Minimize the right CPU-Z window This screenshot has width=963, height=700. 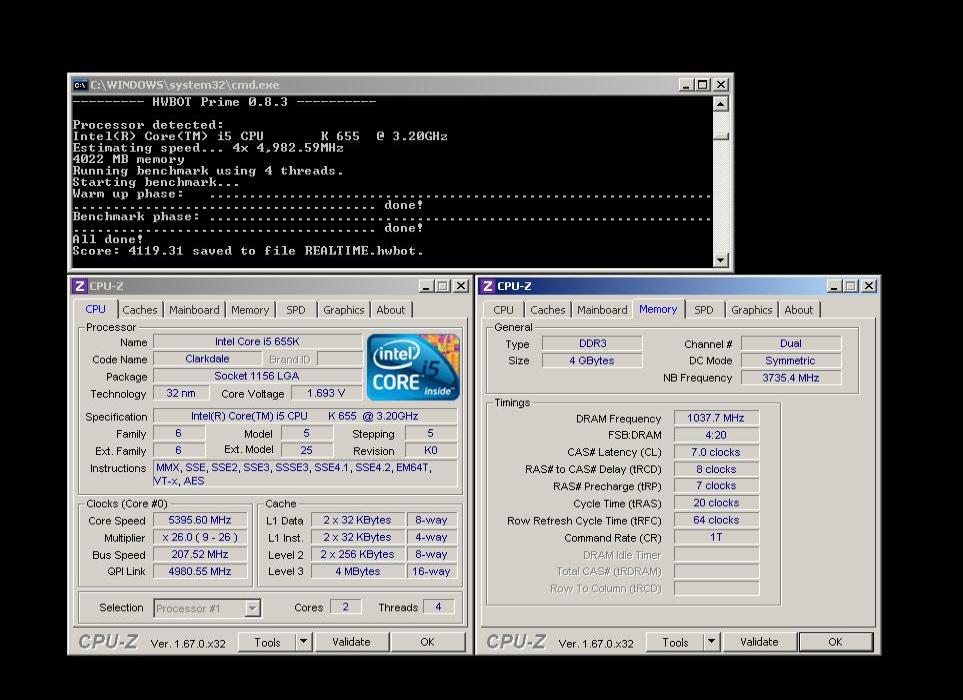pos(833,286)
